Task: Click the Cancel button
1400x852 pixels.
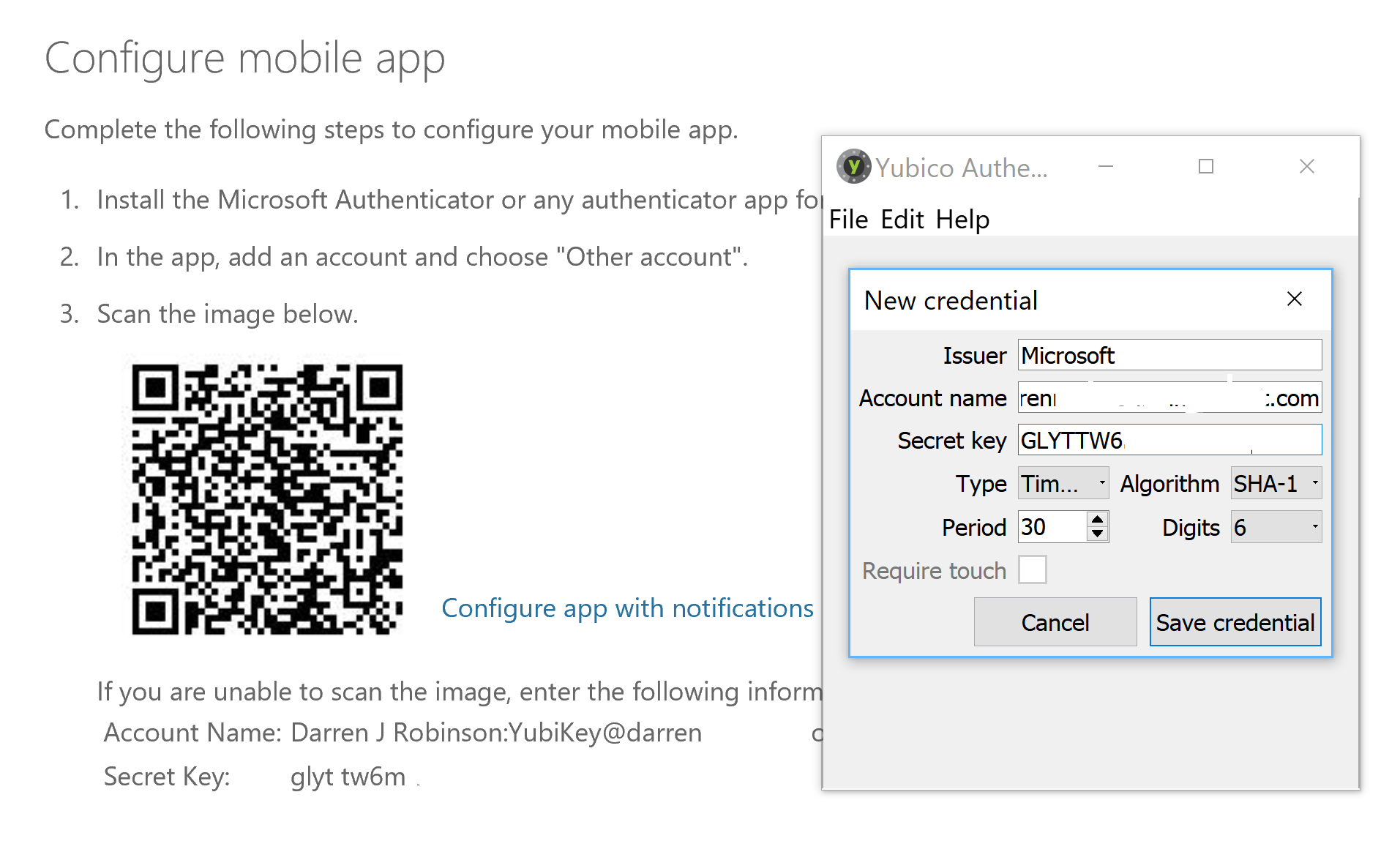Action: [1055, 622]
